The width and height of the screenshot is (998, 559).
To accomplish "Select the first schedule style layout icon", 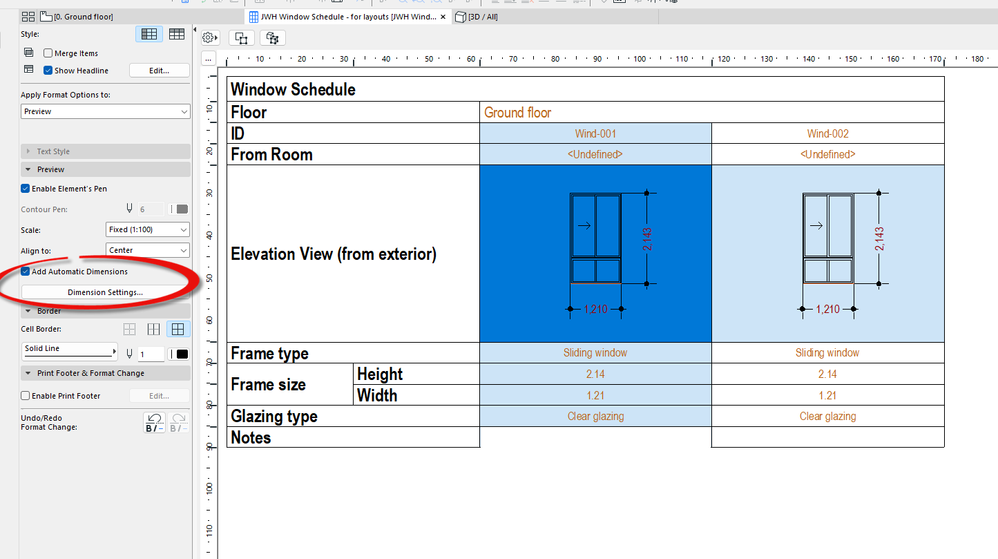I will click(x=149, y=34).
